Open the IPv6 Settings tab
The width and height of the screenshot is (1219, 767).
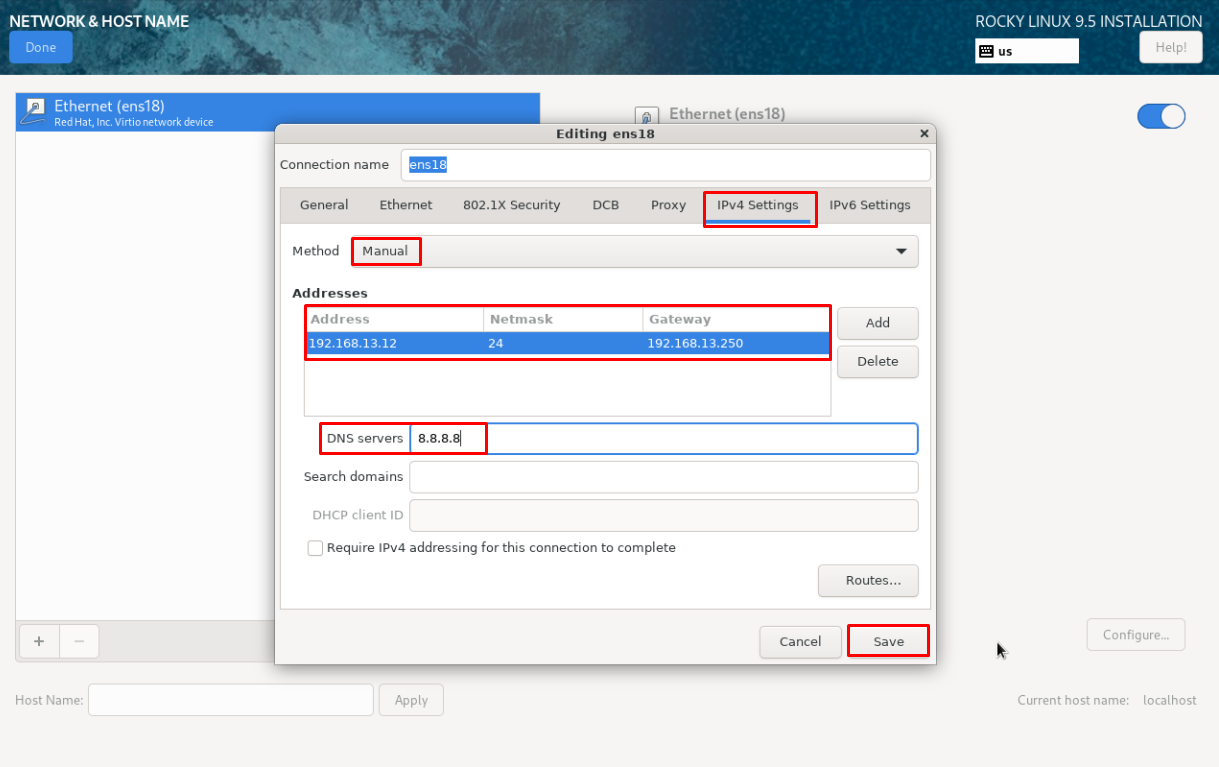click(870, 205)
